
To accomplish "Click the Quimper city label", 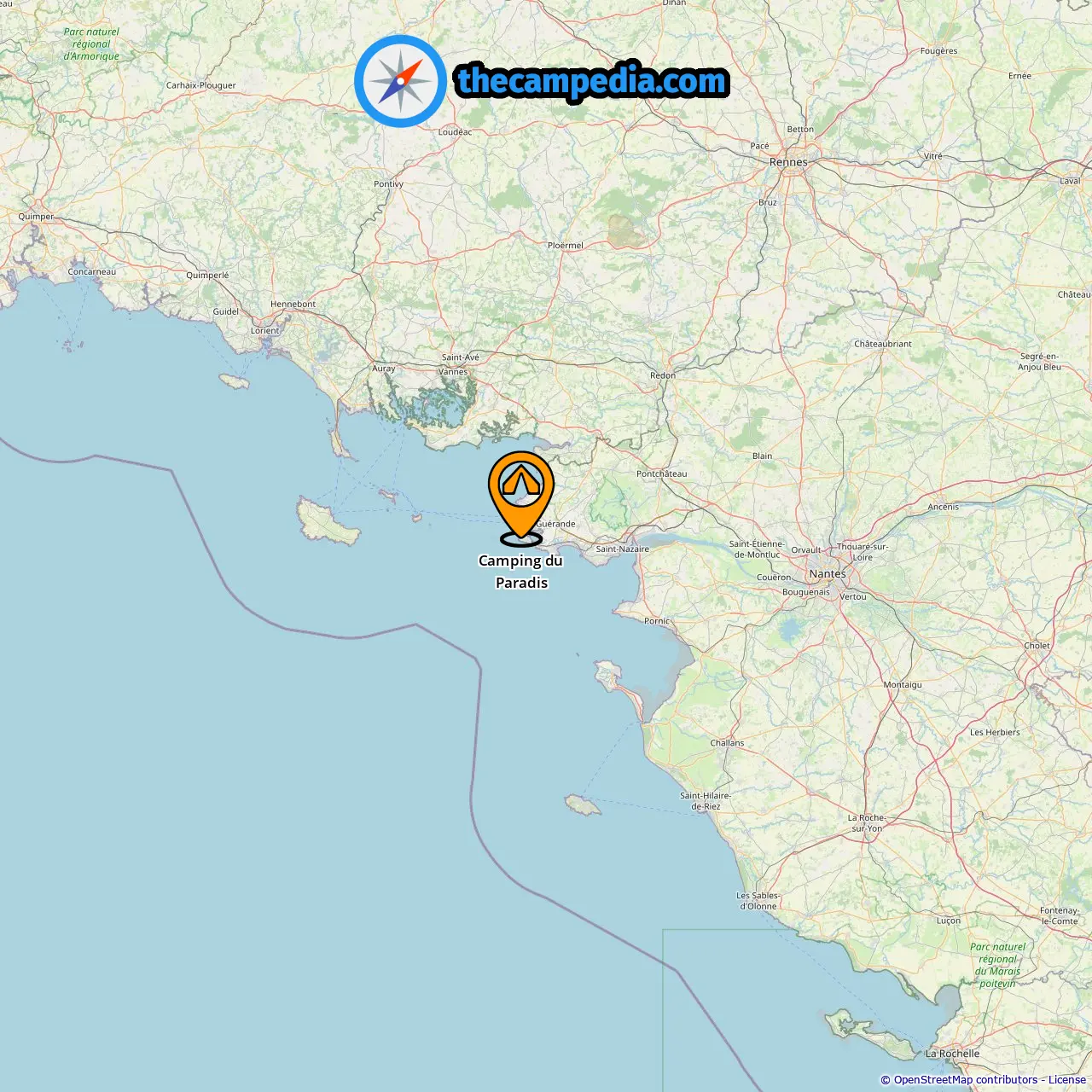I will (x=36, y=217).
